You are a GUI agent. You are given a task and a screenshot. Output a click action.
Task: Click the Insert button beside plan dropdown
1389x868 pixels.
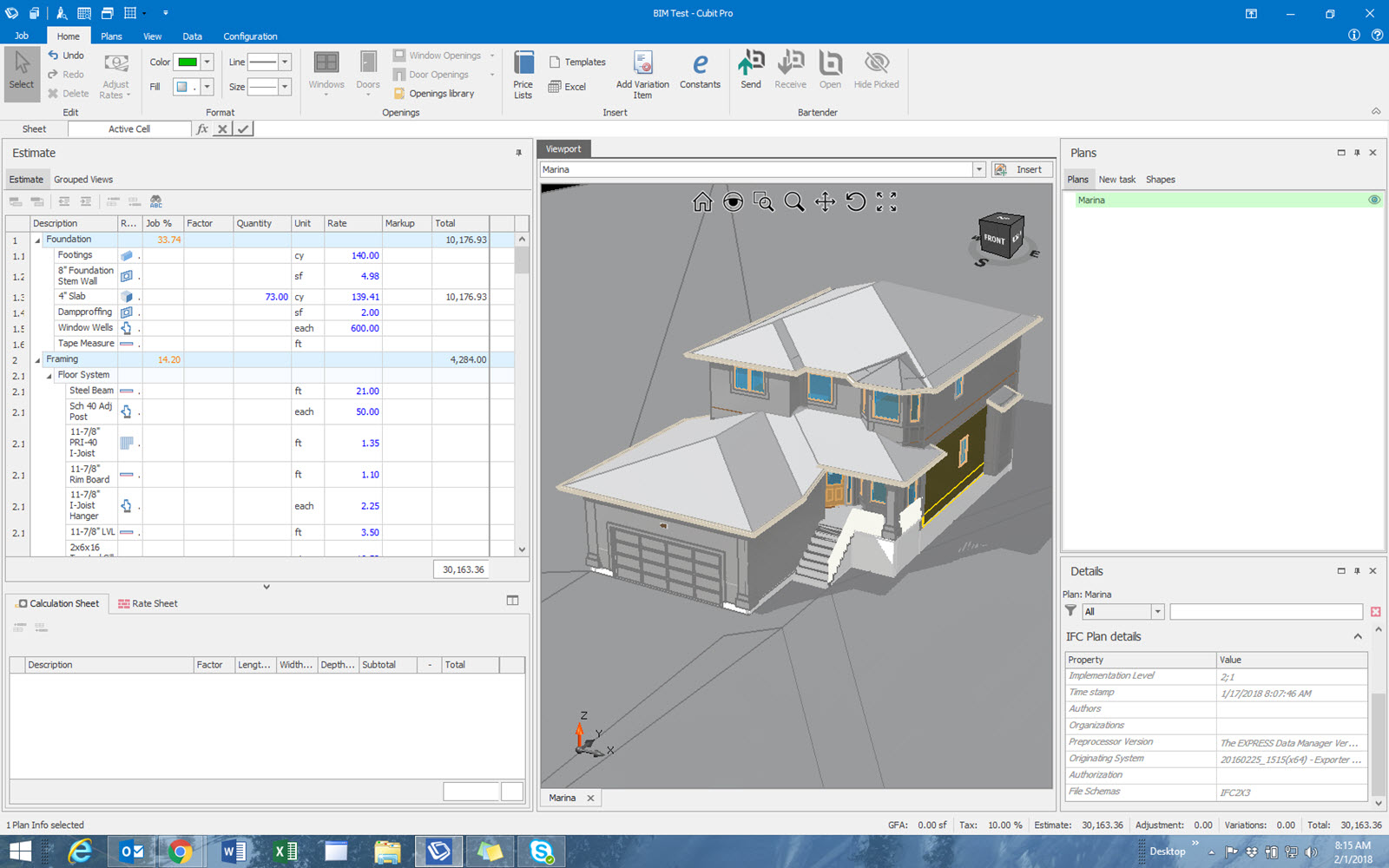(1021, 170)
